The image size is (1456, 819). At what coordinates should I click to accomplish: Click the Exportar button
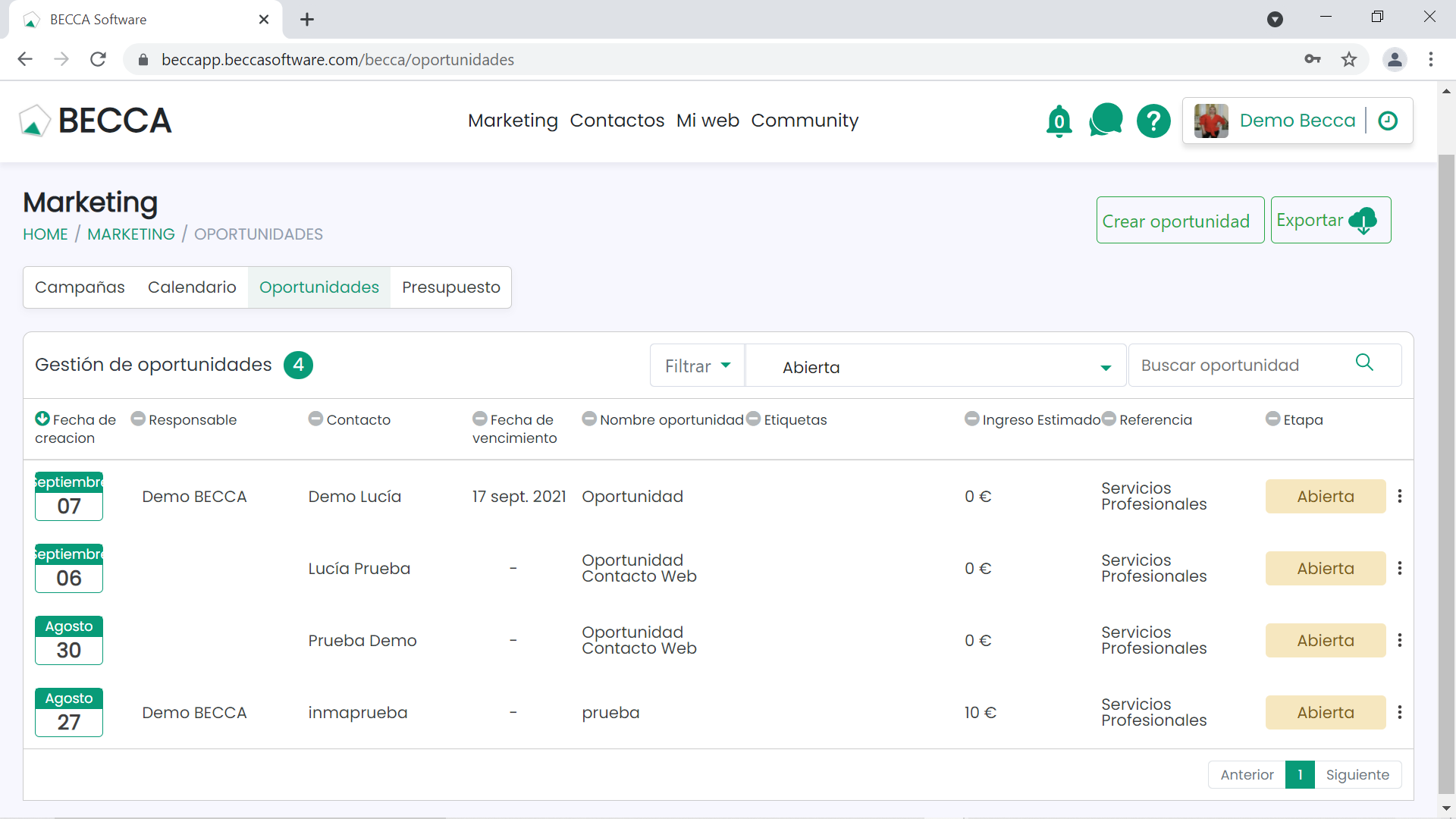coord(1330,221)
